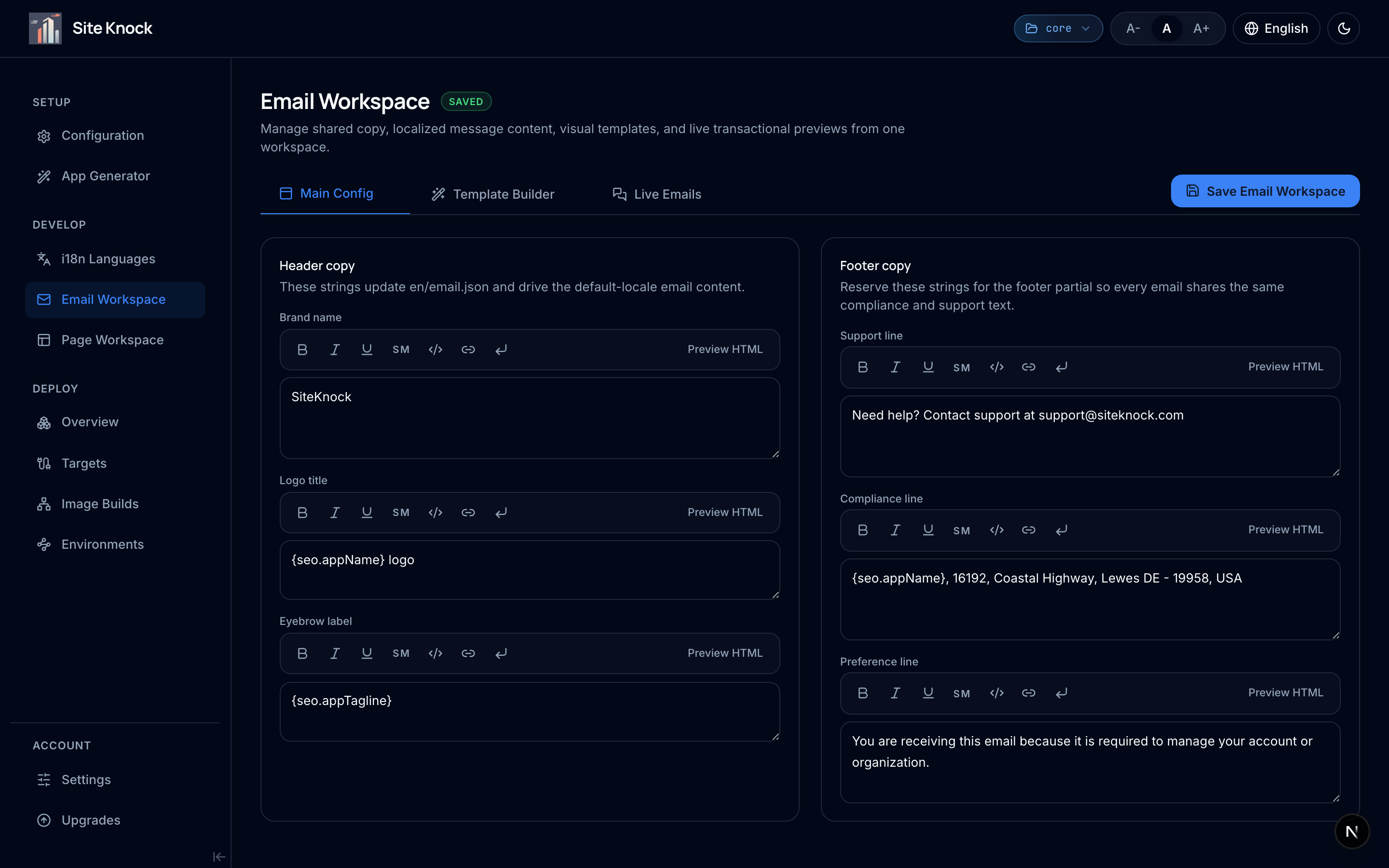Click SM small text in Compliance line toolbar

pyautogui.click(x=962, y=530)
